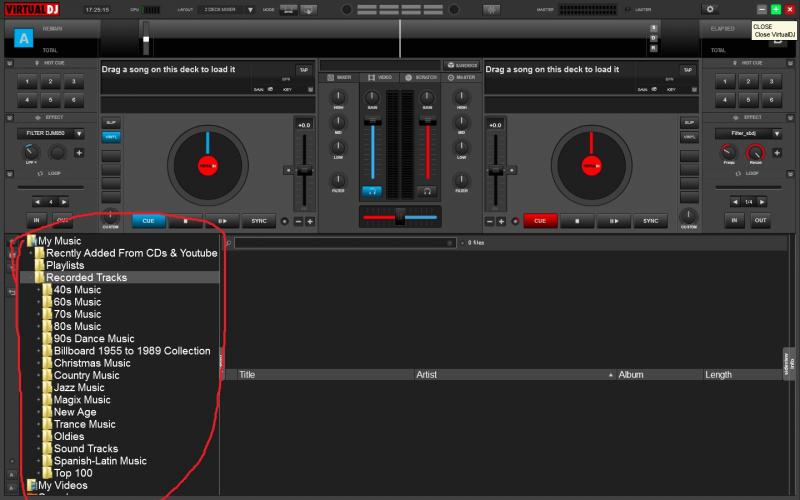
Task: Double the right deck loop length arrow
Action: pyautogui.click(x=762, y=202)
